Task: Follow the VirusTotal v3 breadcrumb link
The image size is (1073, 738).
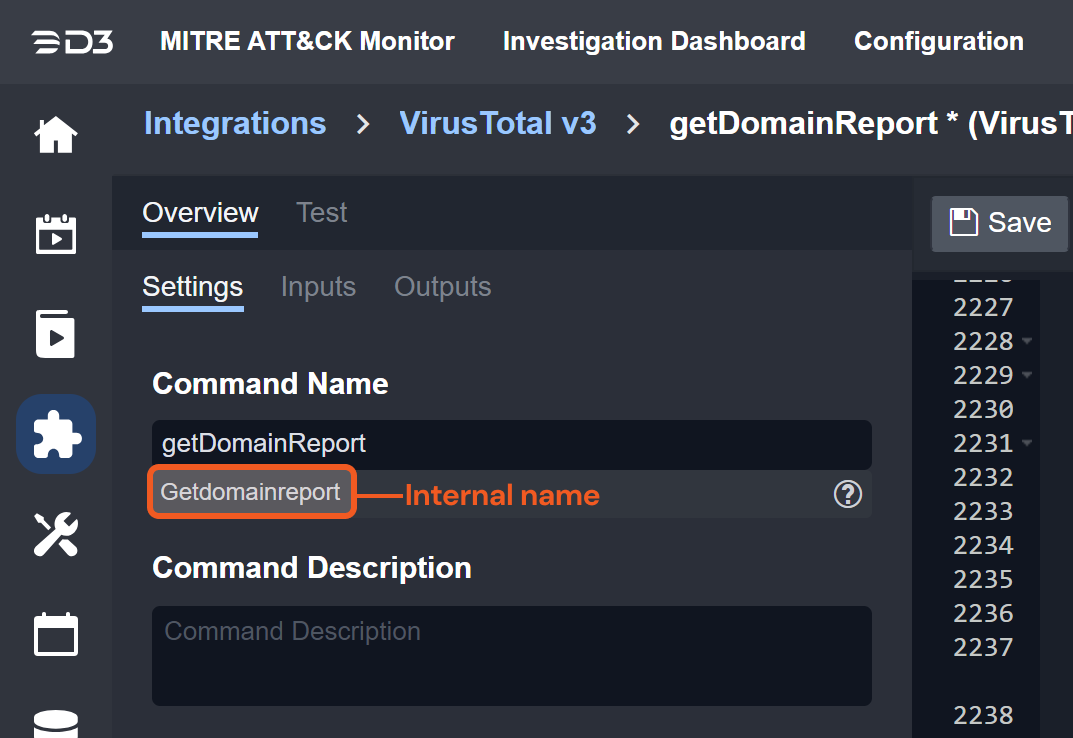Action: click(x=497, y=124)
